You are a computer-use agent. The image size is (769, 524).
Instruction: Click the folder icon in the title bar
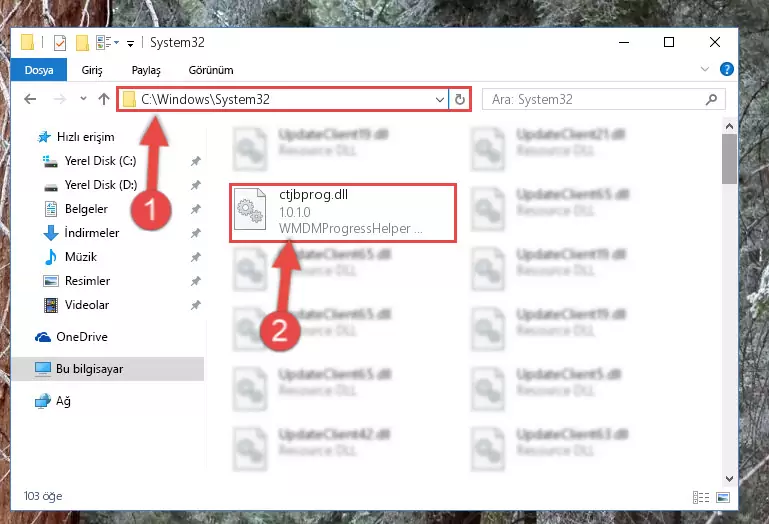[27, 42]
